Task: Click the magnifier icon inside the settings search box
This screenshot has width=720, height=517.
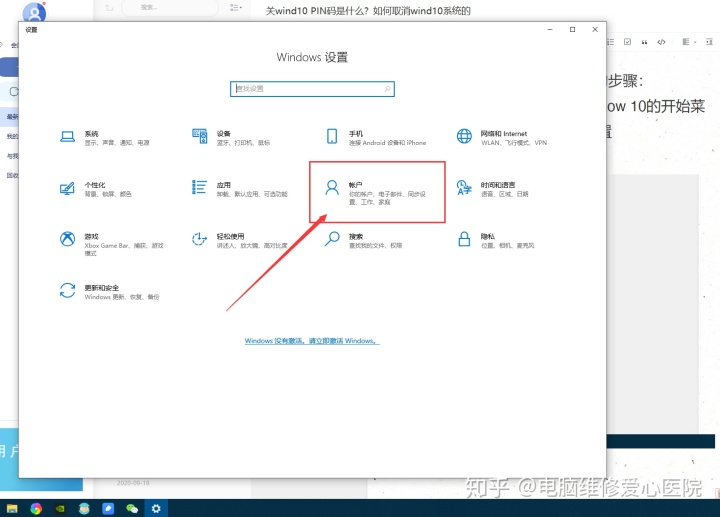Action: click(x=387, y=89)
